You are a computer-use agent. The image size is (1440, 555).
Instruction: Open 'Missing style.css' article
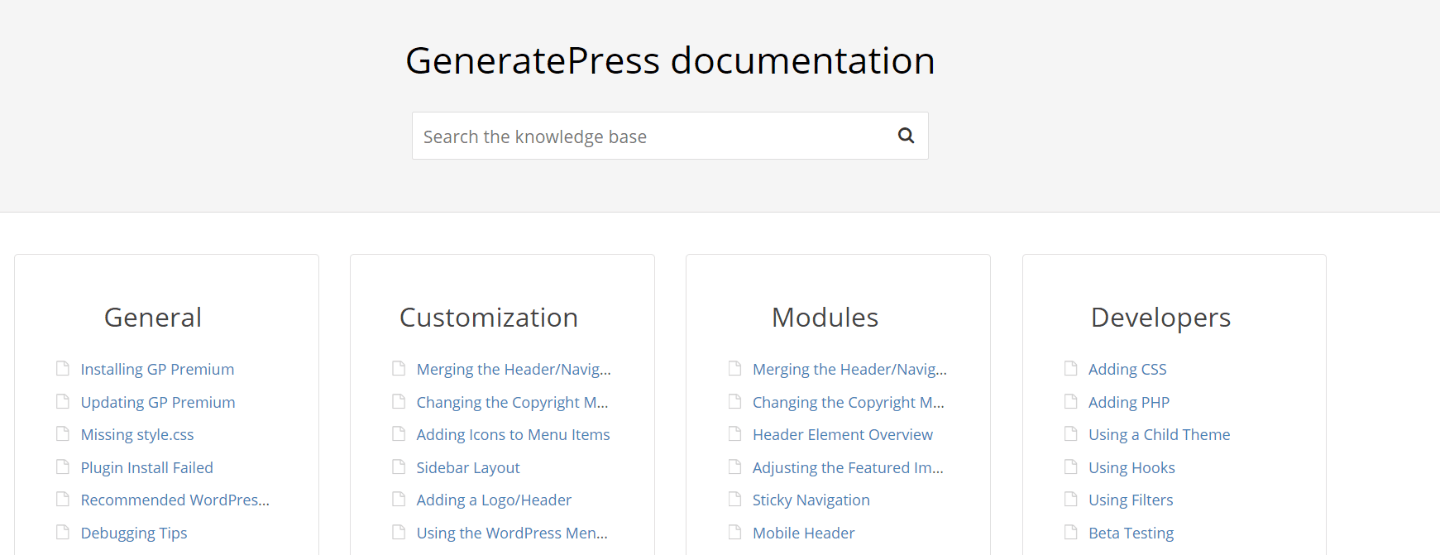click(x=137, y=435)
